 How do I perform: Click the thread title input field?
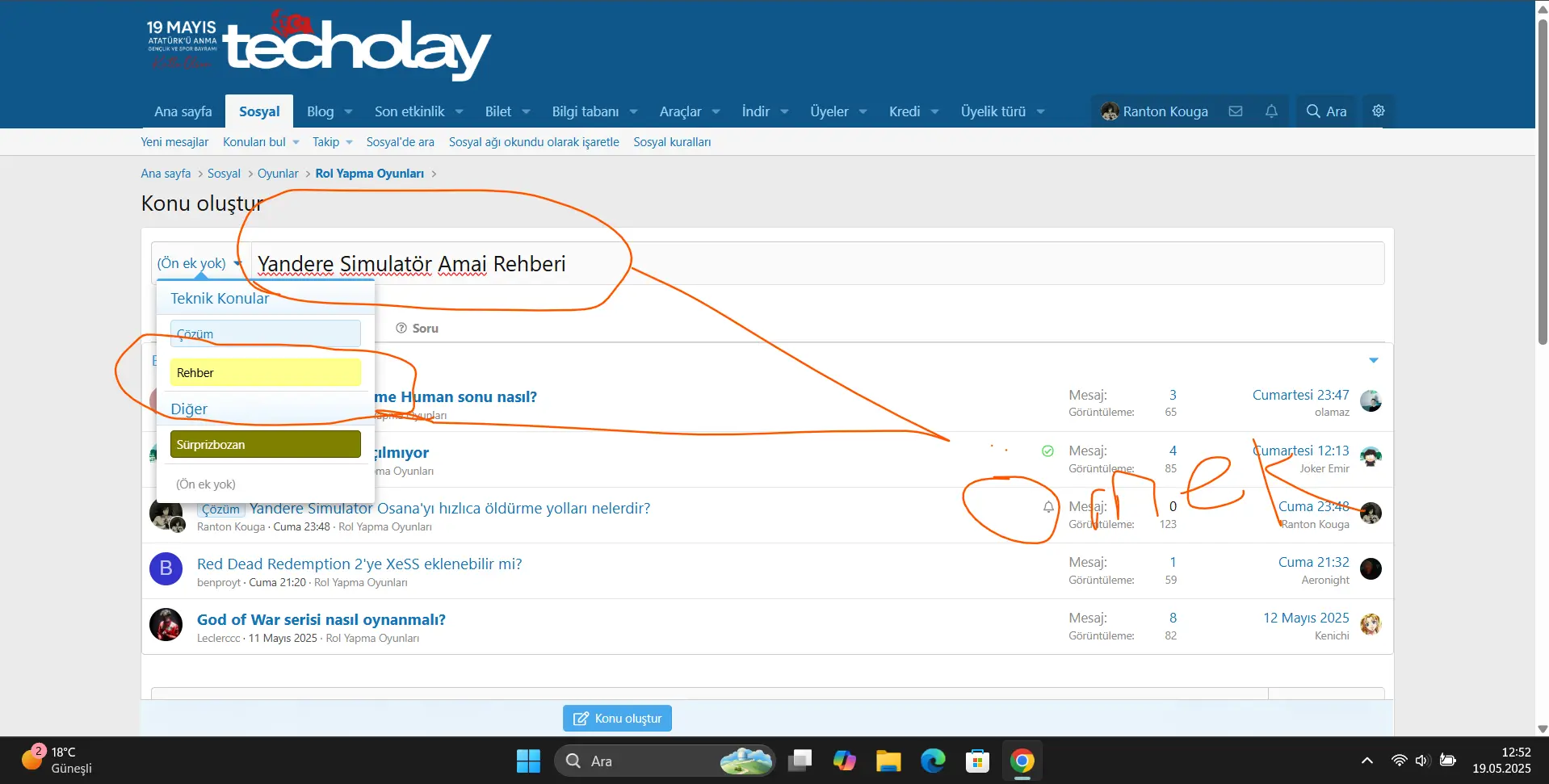[x=817, y=263]
